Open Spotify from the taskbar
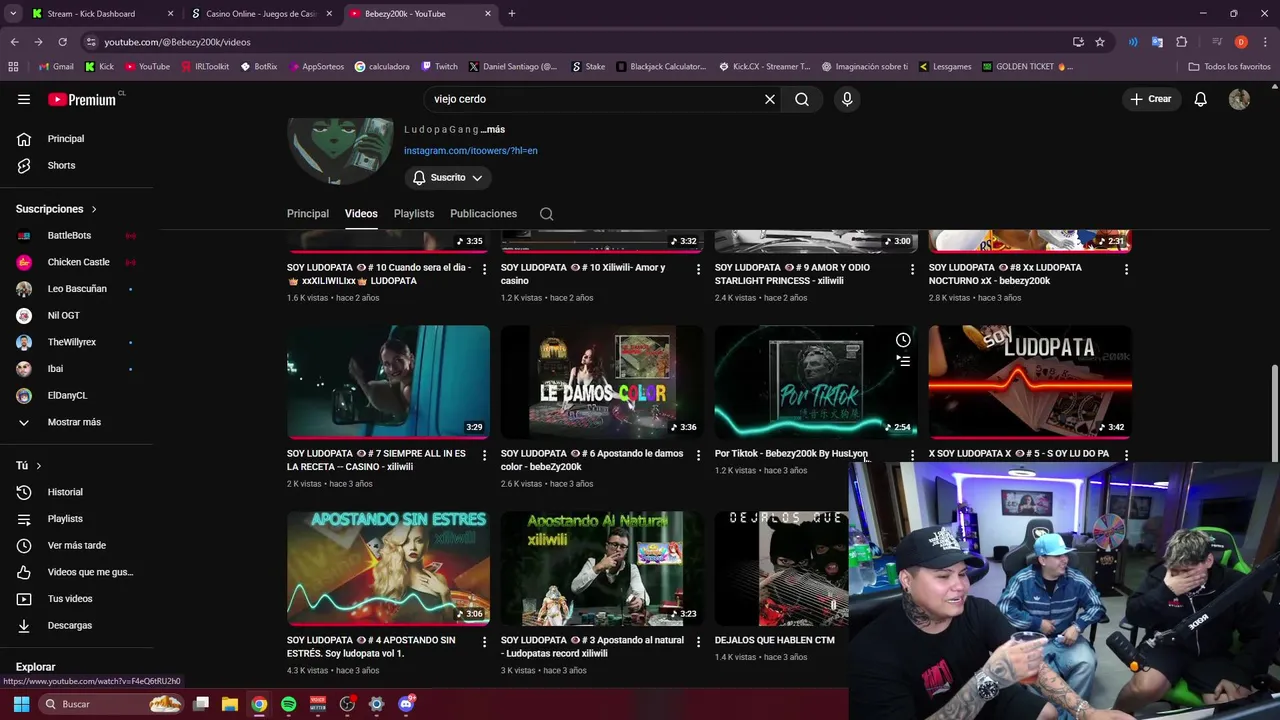Screen dimensions: 1280x720 (x=288, y=704)
